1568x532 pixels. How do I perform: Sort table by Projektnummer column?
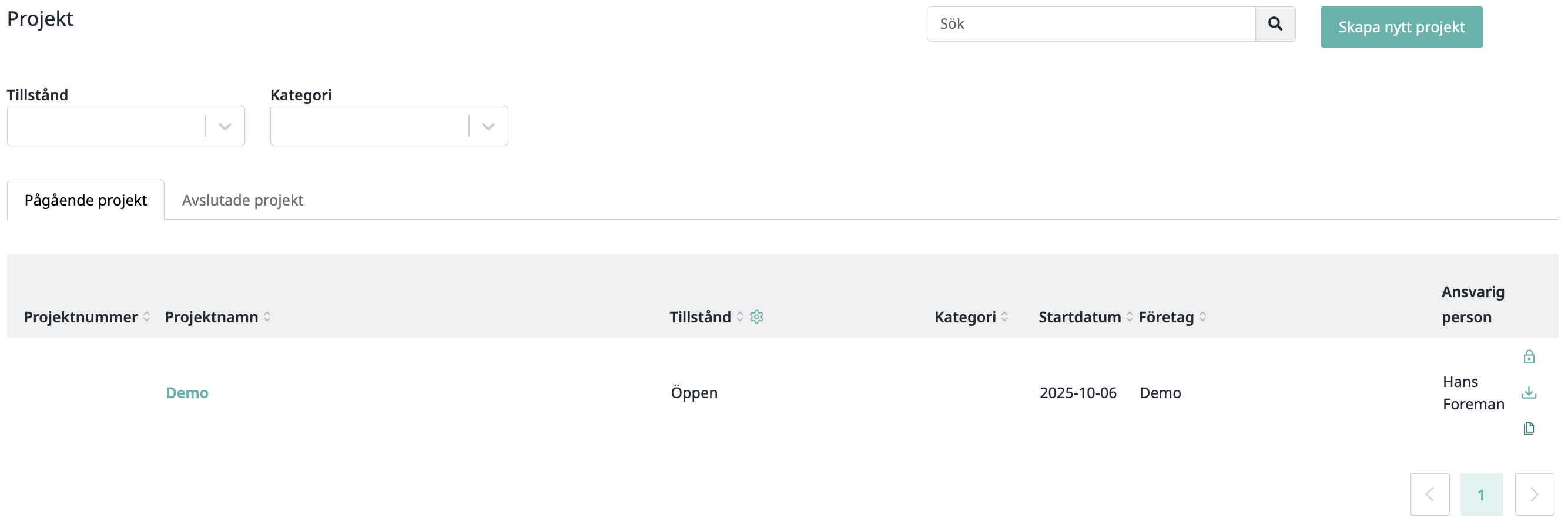coord(147,316)
